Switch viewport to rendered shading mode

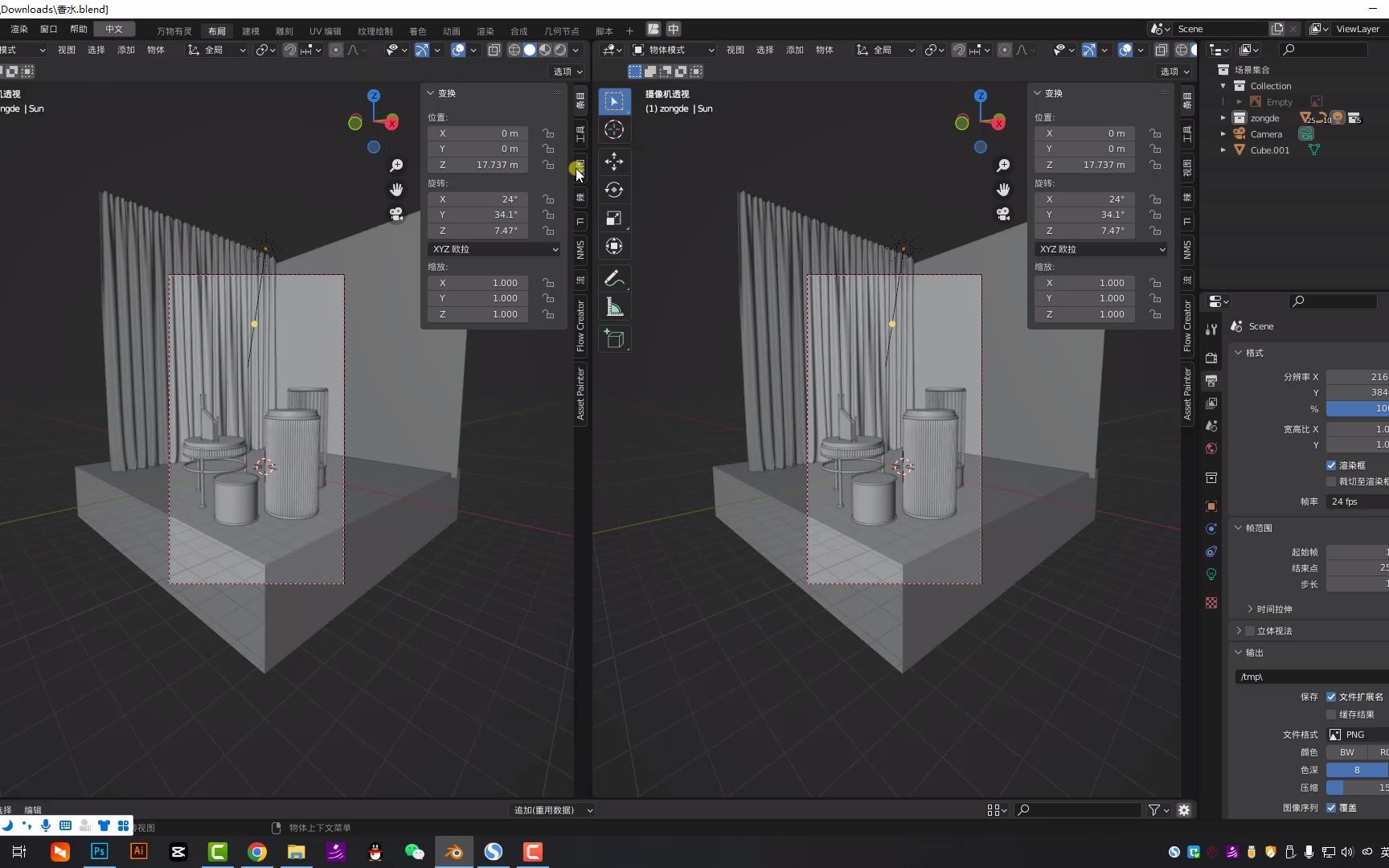coord(560,50)
